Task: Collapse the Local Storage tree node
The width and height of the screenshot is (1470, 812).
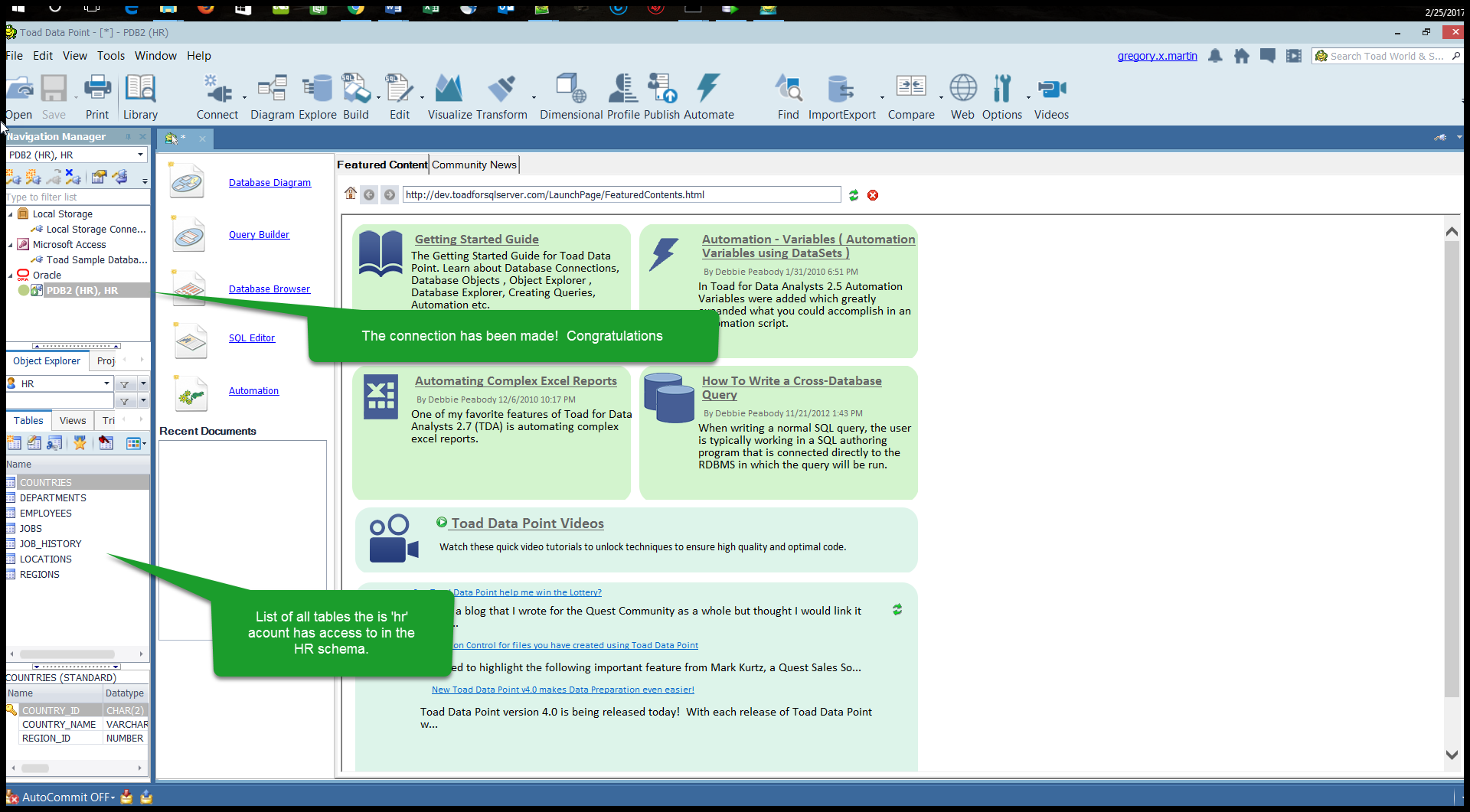Action: 11,214
